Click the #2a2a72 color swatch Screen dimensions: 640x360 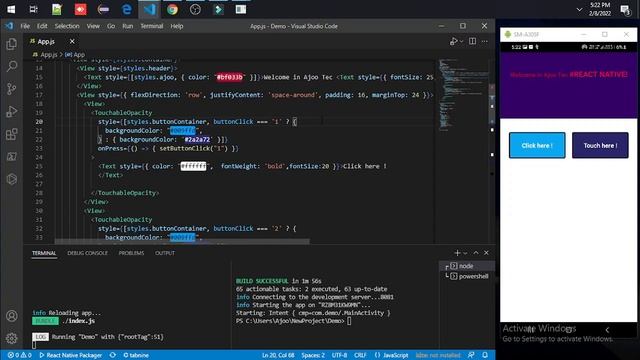[x=197, y=140]
